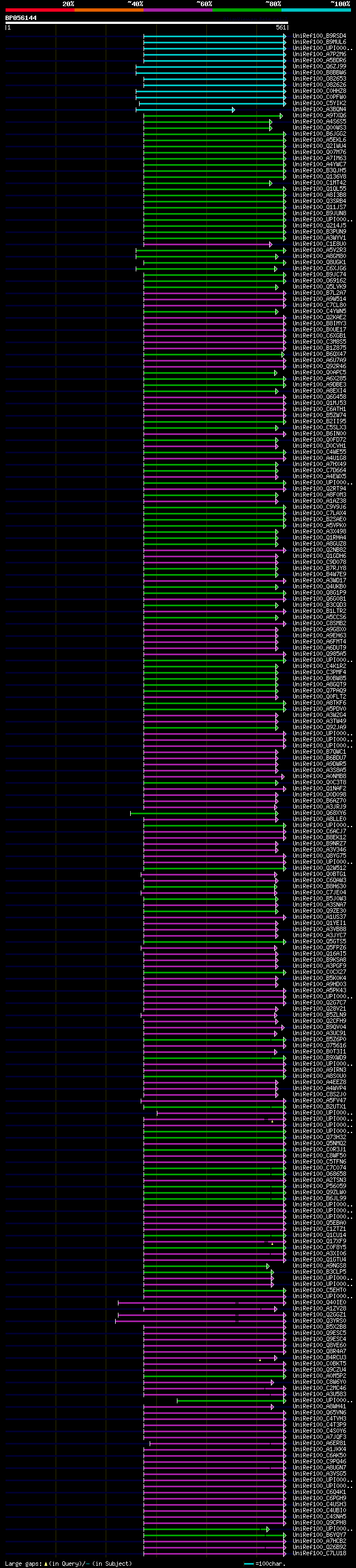
Task: Select hit label UniRef100_Q2RT94
Action: click(x=319, y=488)
